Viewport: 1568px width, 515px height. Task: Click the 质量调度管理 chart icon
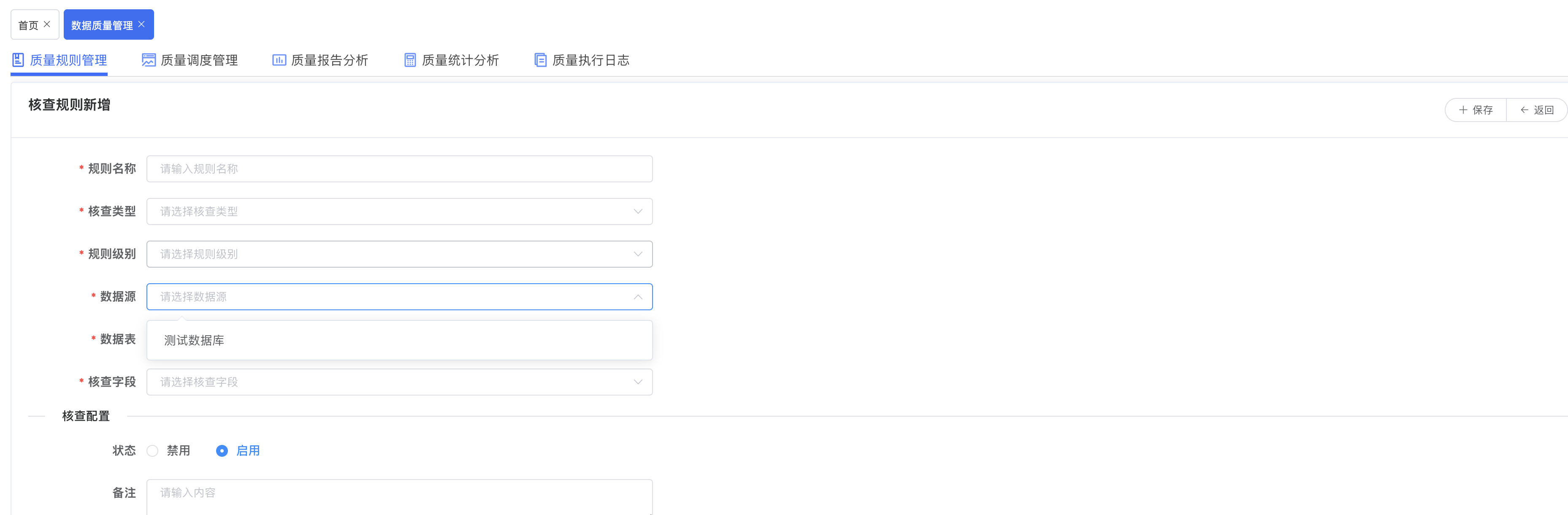coord(149,60)
